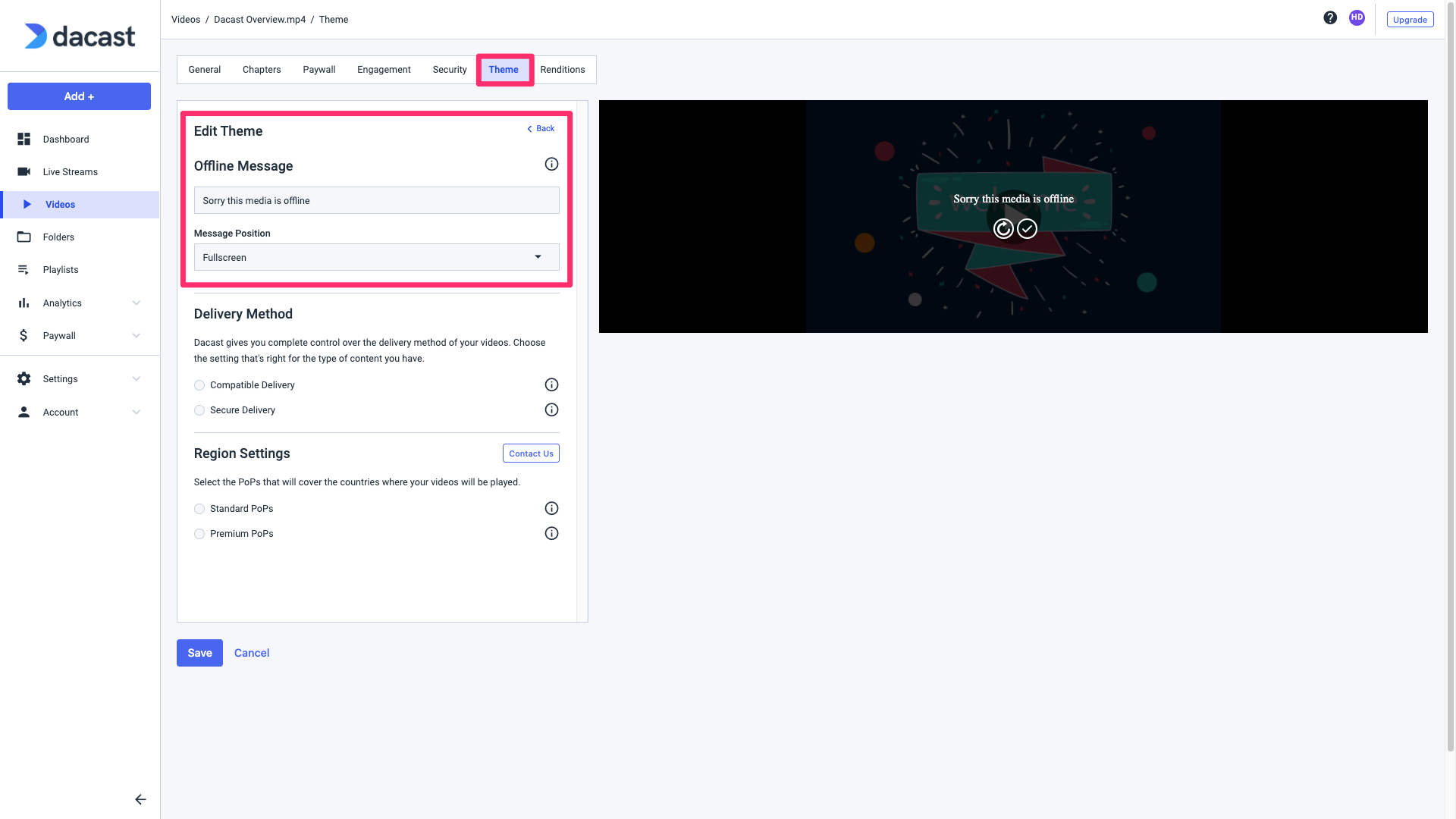The height and width of the screenshot is (819, 1456).
Task: Click the Folders sidebar icon
Action: tap(24, 236)
